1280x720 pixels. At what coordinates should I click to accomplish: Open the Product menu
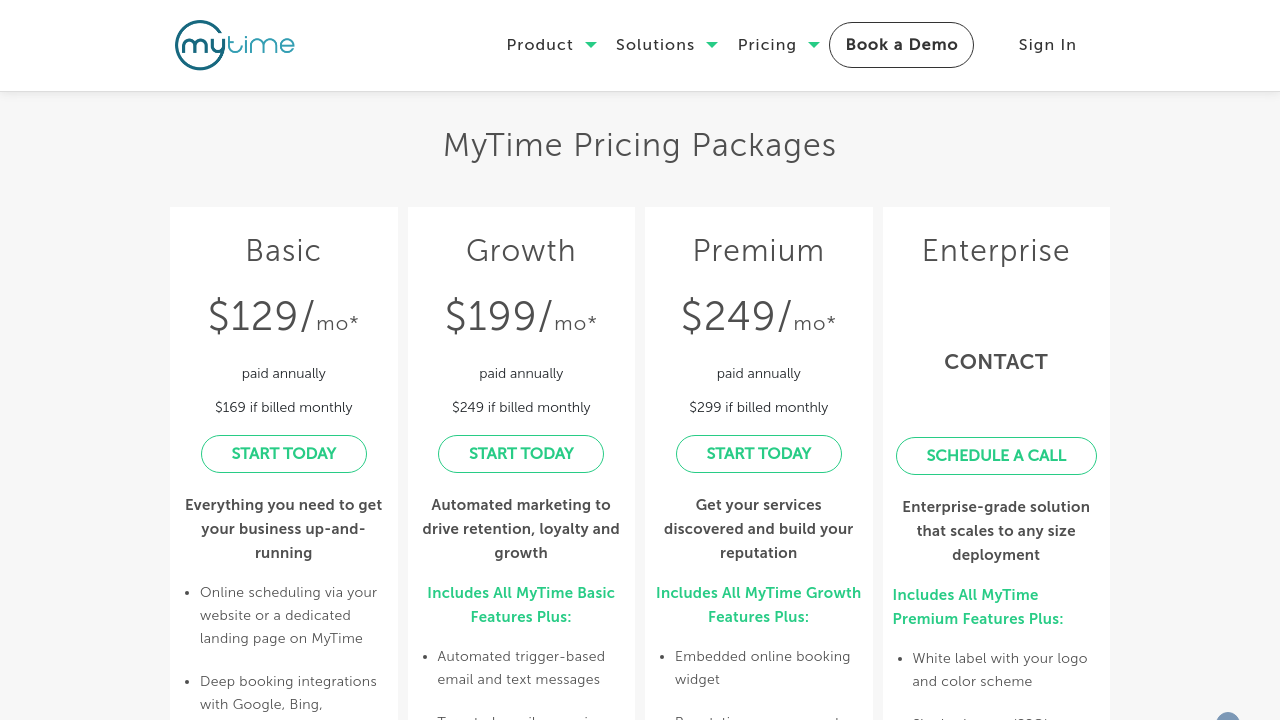[x=540, y=45]
